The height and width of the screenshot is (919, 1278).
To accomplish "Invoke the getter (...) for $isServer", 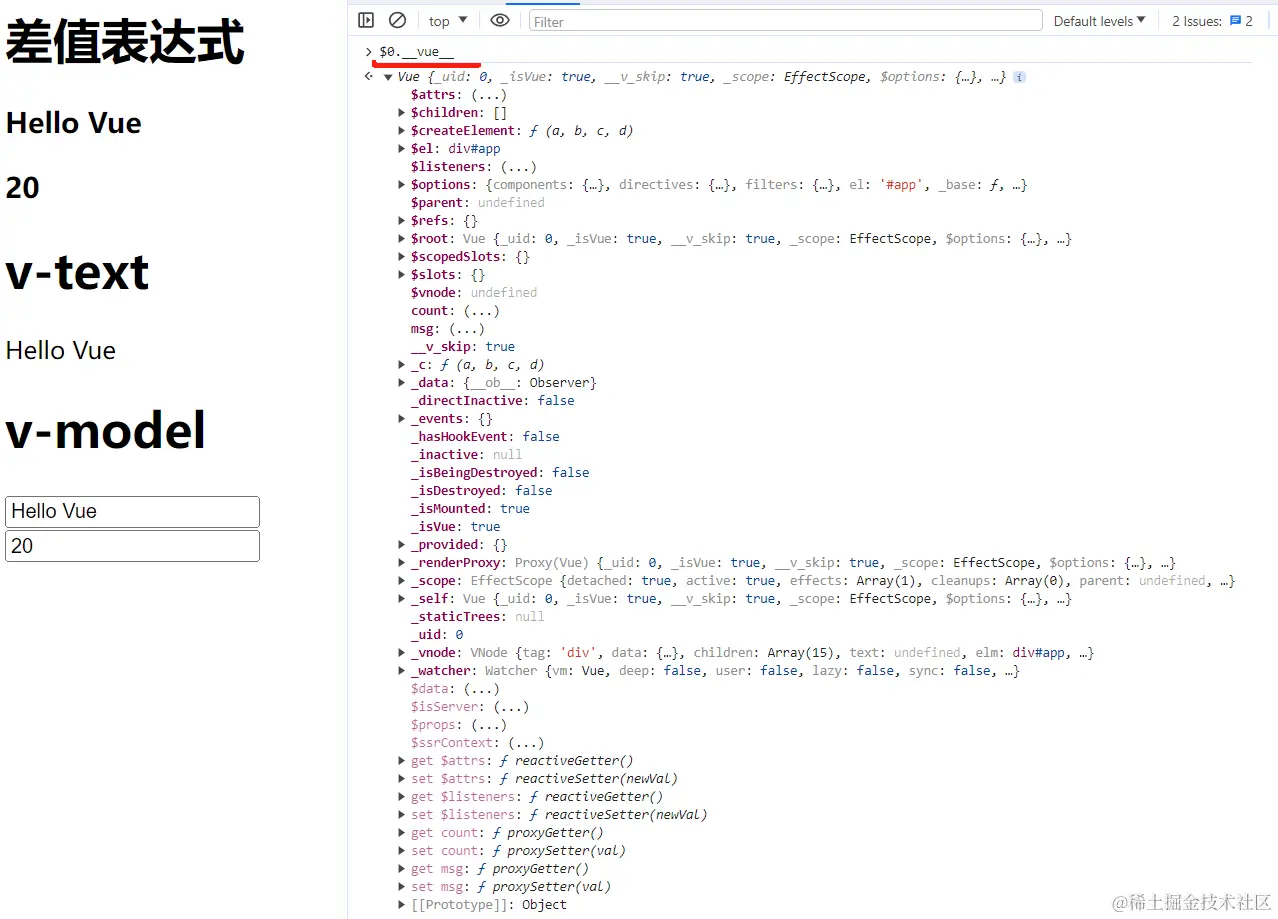I will click(511, 707).
